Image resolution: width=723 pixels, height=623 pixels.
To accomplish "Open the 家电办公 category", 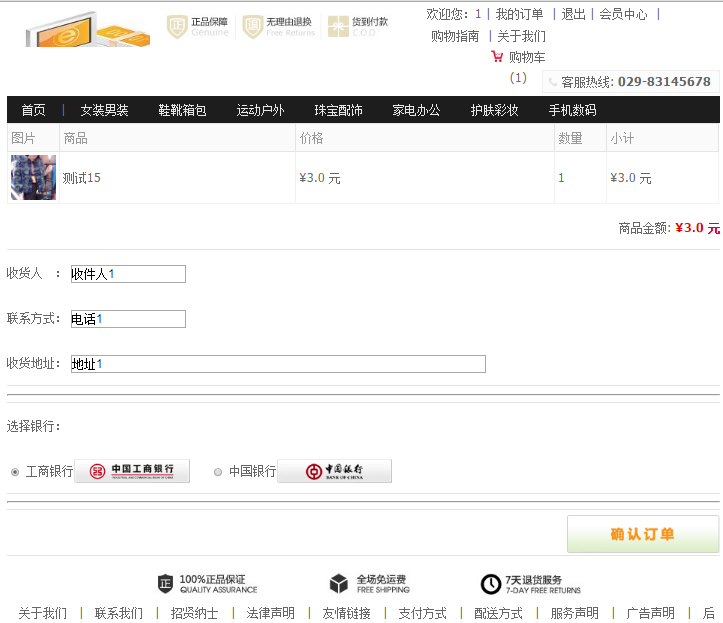I will point(416,110).
